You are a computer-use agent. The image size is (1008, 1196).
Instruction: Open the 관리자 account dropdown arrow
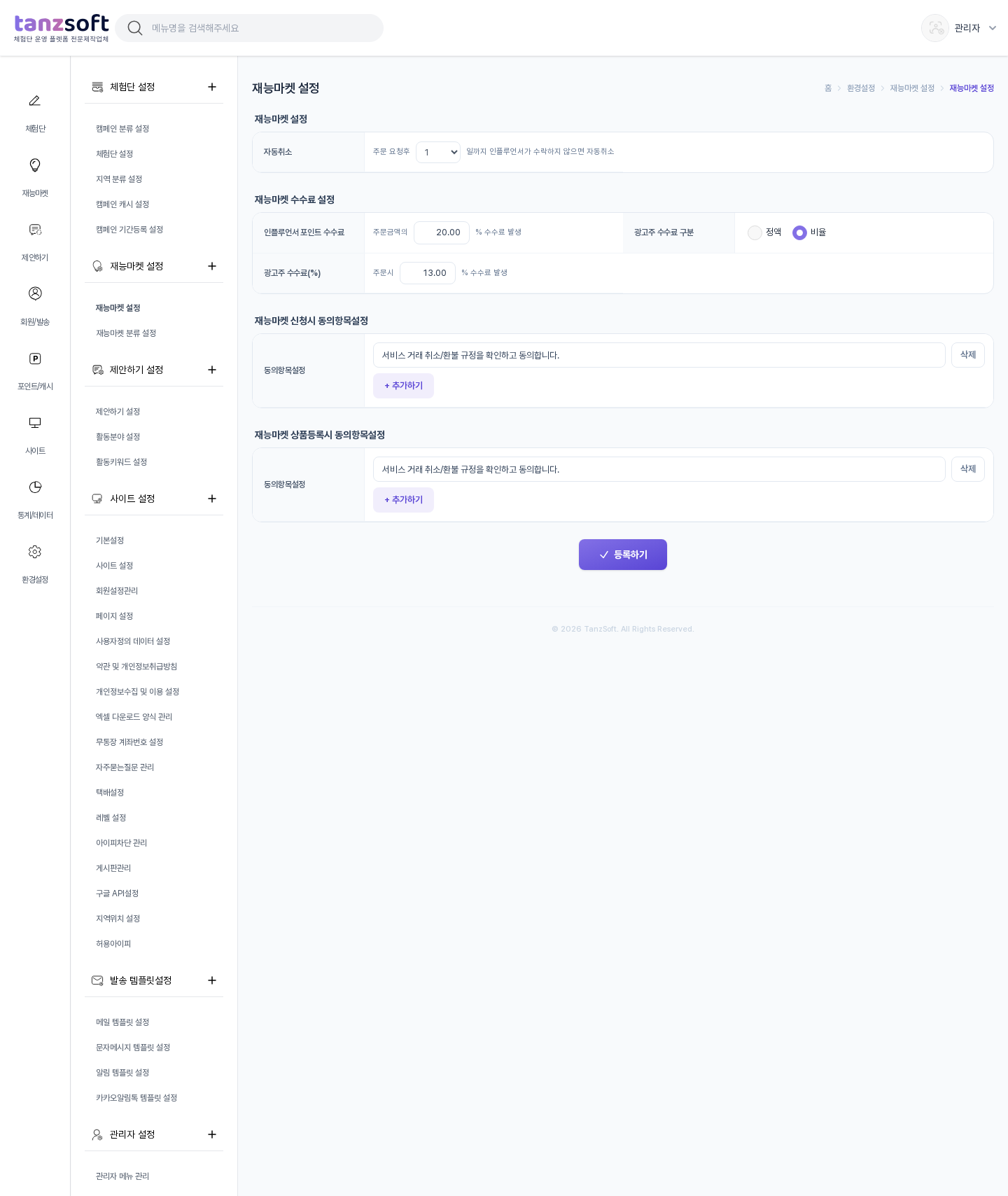click(x=993, y=28)
